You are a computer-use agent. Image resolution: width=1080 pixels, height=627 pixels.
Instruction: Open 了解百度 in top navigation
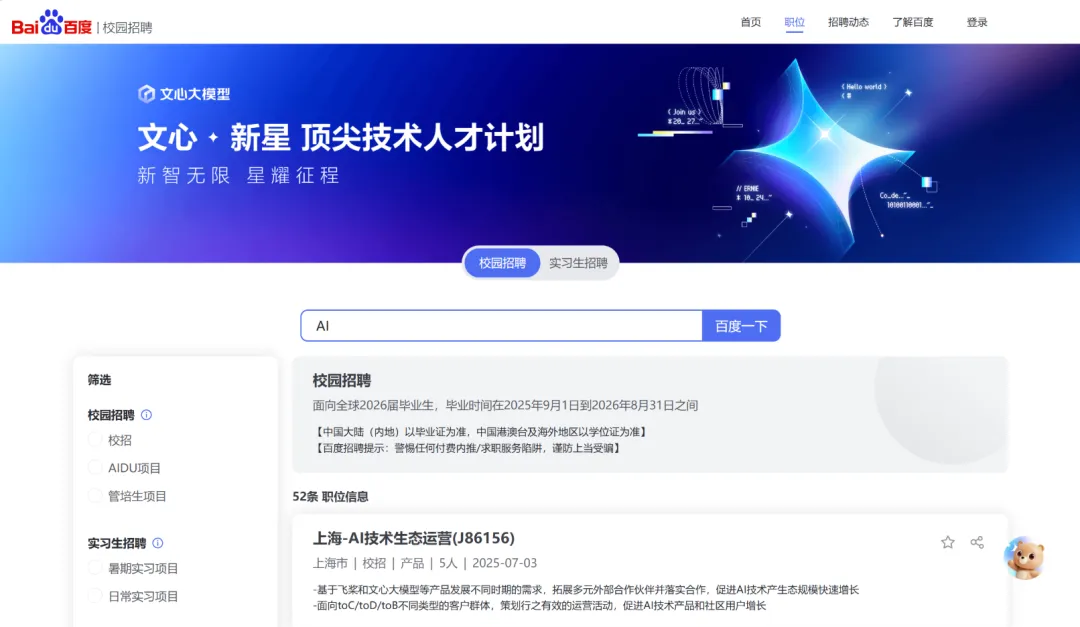coord(913,22)
